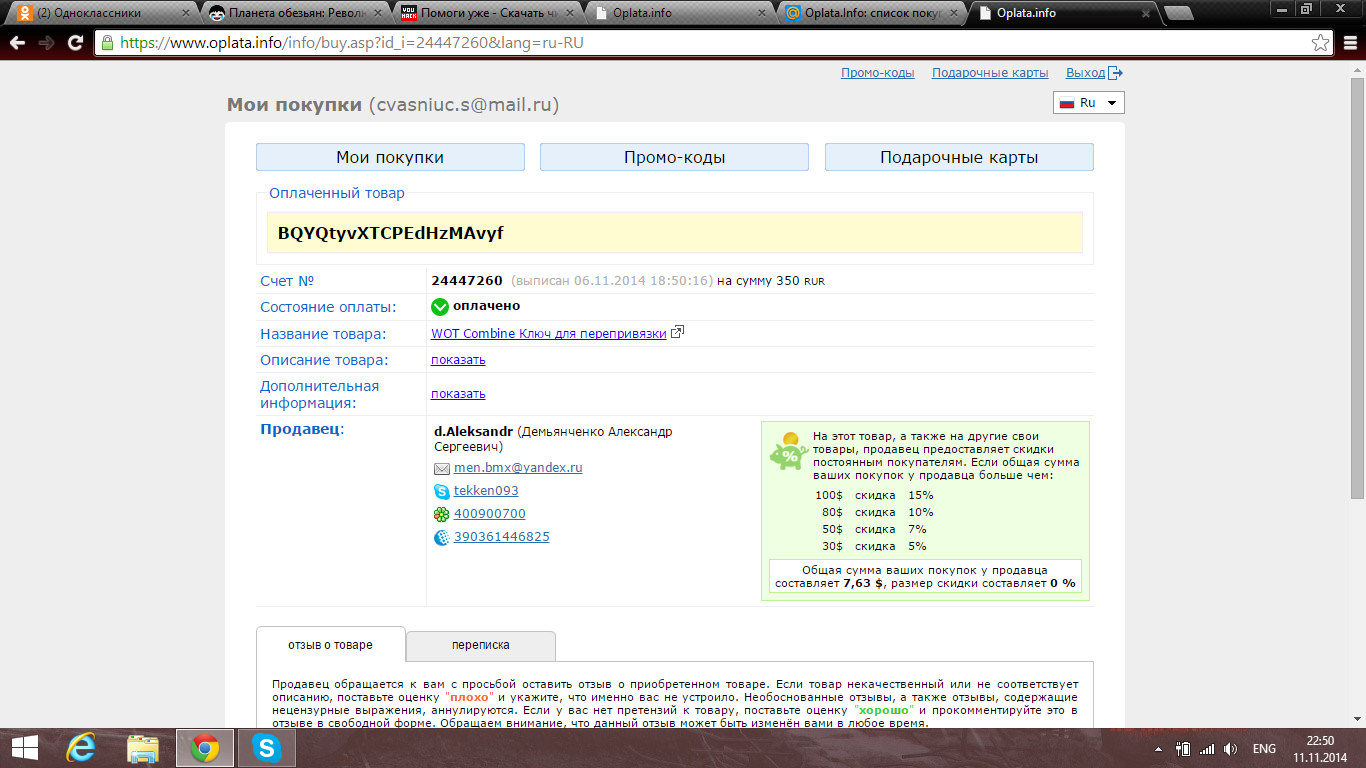1366x768 pixels.
Task: Open File Explorer from the taskbar
Action: tap(144, 748)
